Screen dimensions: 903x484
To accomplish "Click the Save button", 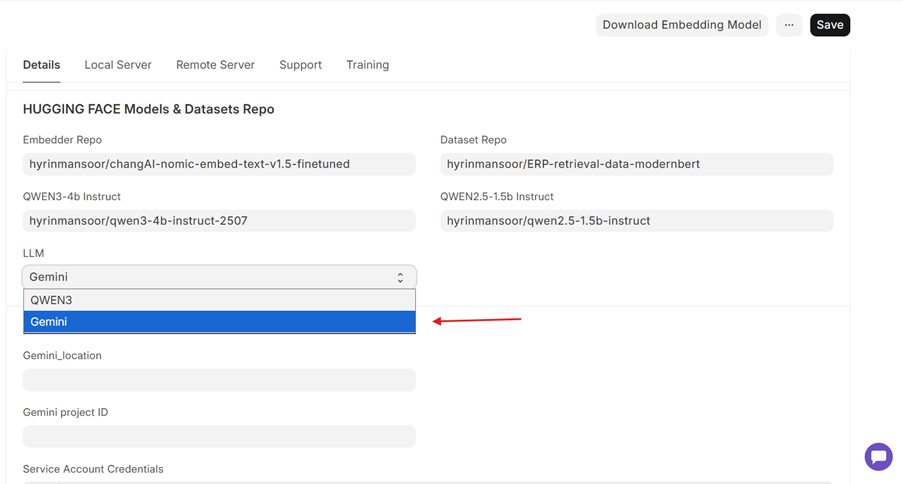I will pyautogui.click(x=829, y=25).
